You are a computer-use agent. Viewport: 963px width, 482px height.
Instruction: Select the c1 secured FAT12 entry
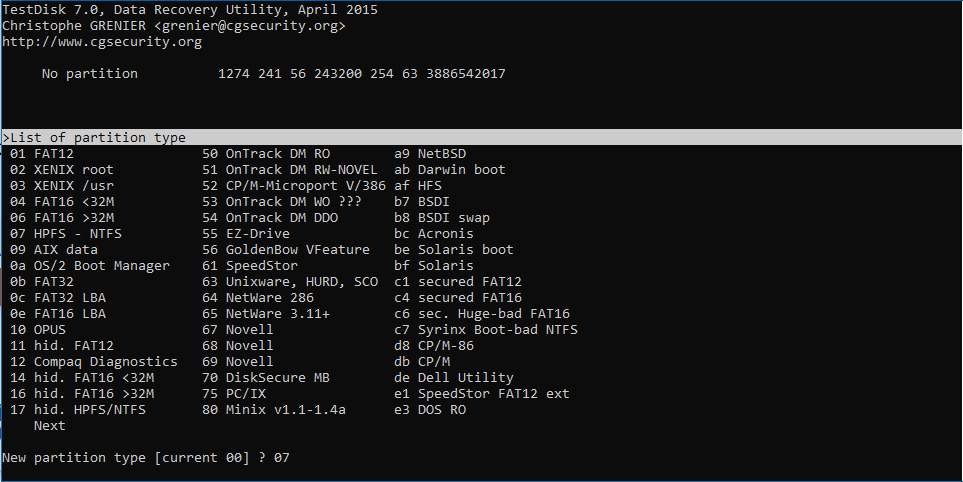[458, 281]
